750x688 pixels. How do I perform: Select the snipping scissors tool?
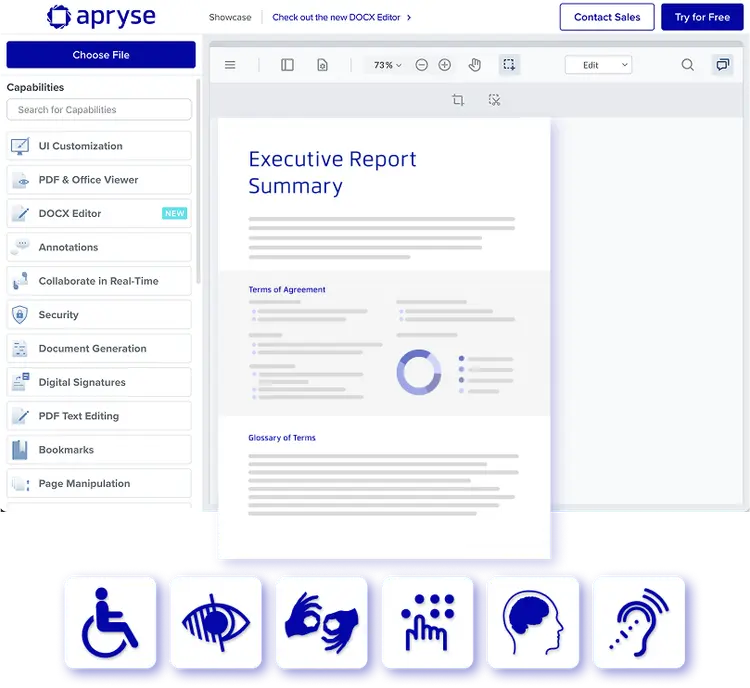[494, 100]
